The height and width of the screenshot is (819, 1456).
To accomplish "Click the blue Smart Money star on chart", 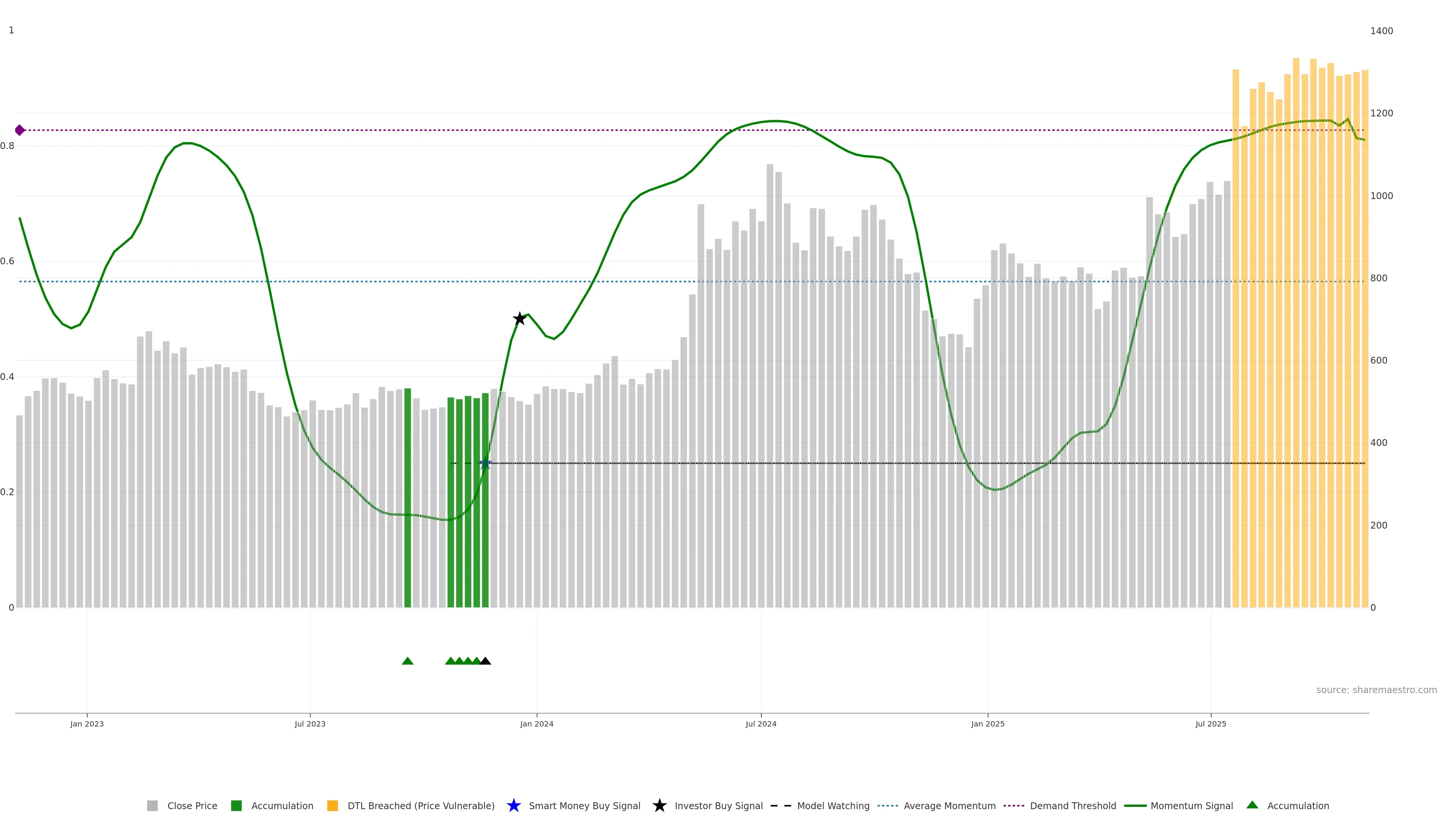I will [485, 463].
